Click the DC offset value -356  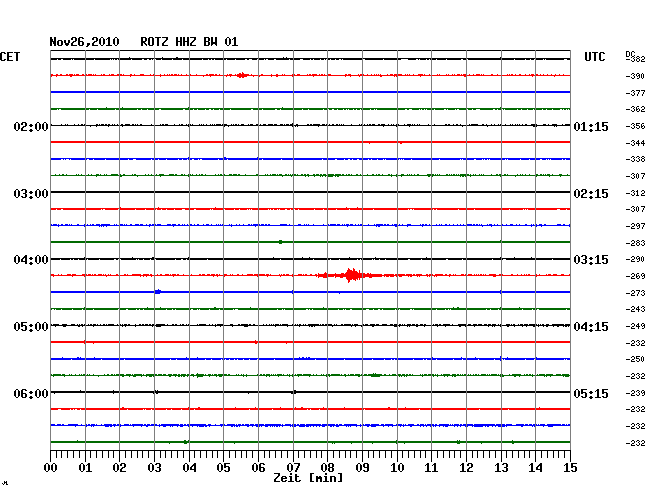tap(635, 126)
